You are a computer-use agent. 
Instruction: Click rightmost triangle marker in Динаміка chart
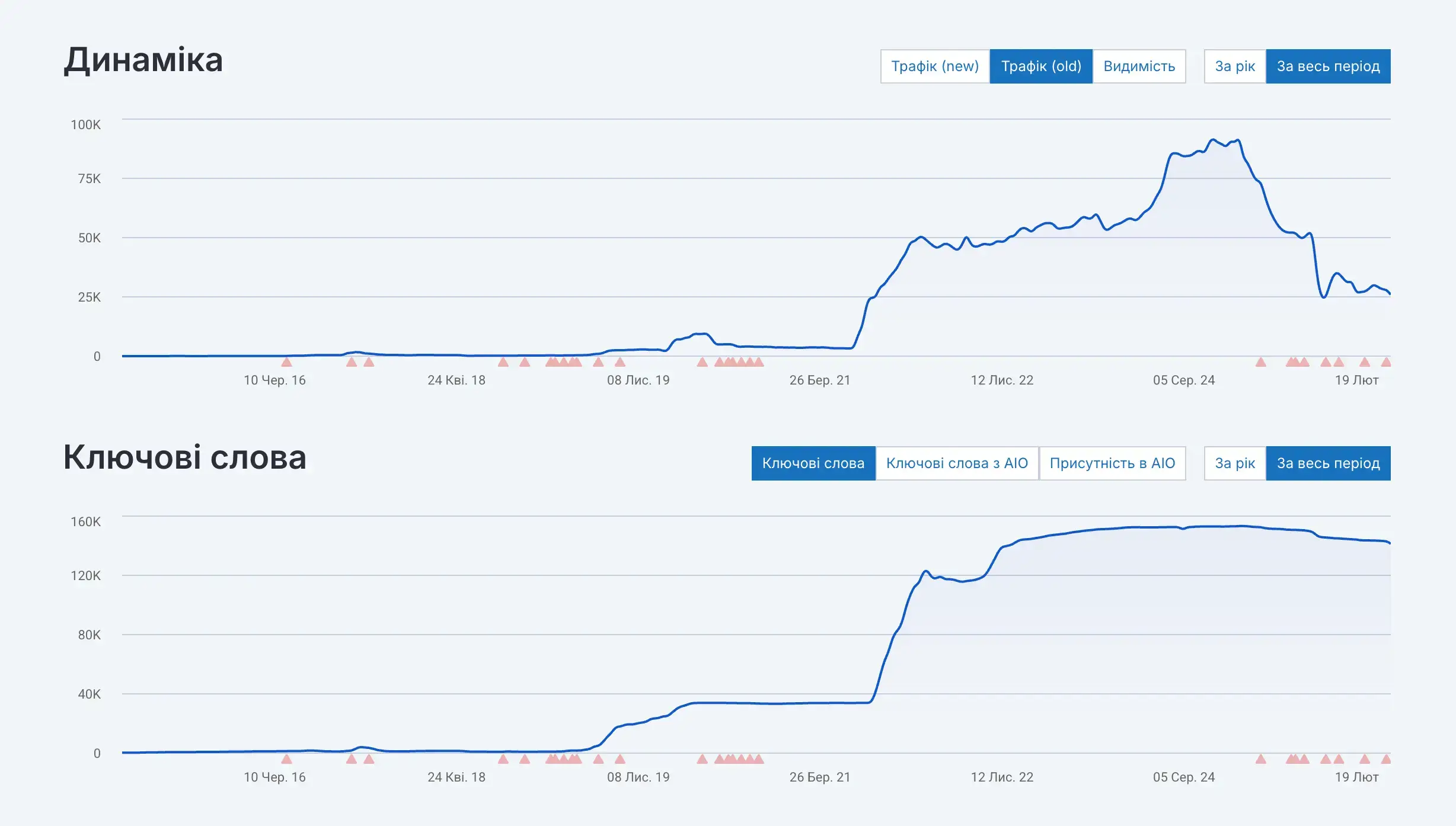coord(1385,362)
